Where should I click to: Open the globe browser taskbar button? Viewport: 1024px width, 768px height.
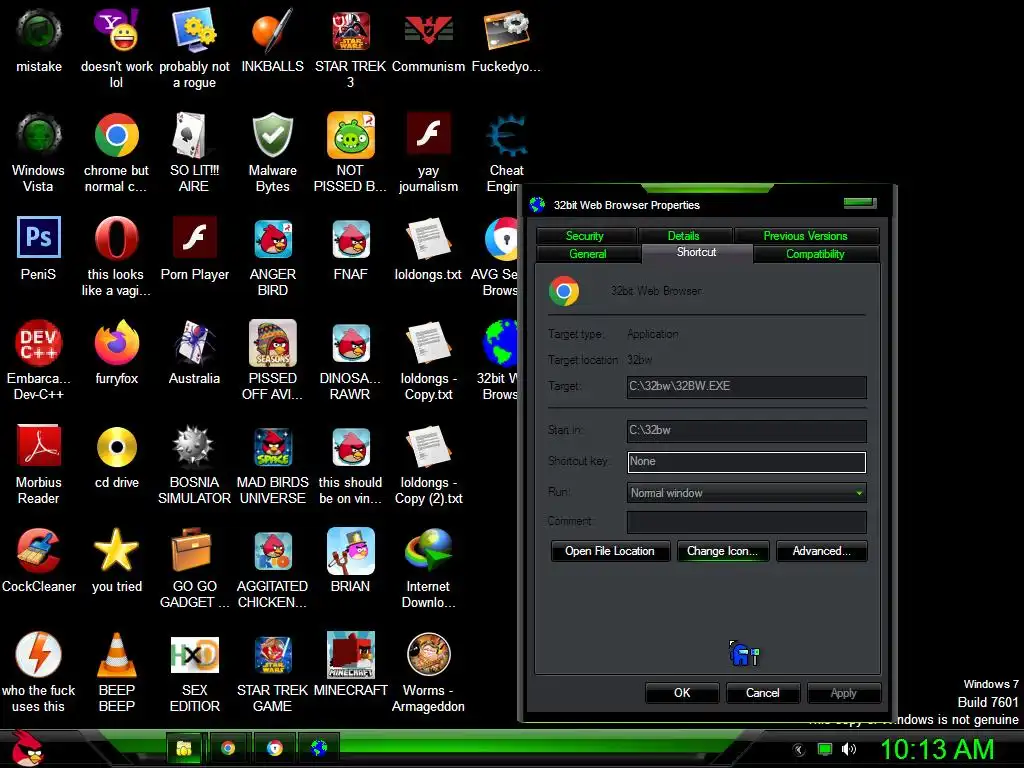tap(319, 748)
